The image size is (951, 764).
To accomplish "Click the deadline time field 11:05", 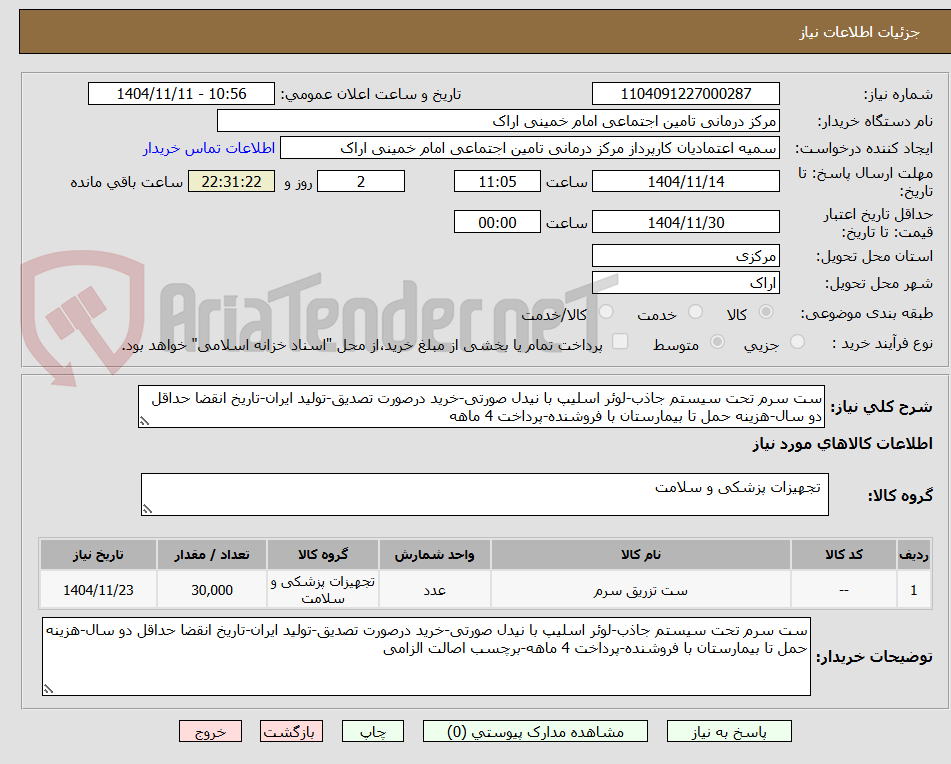I will (497, 181).
